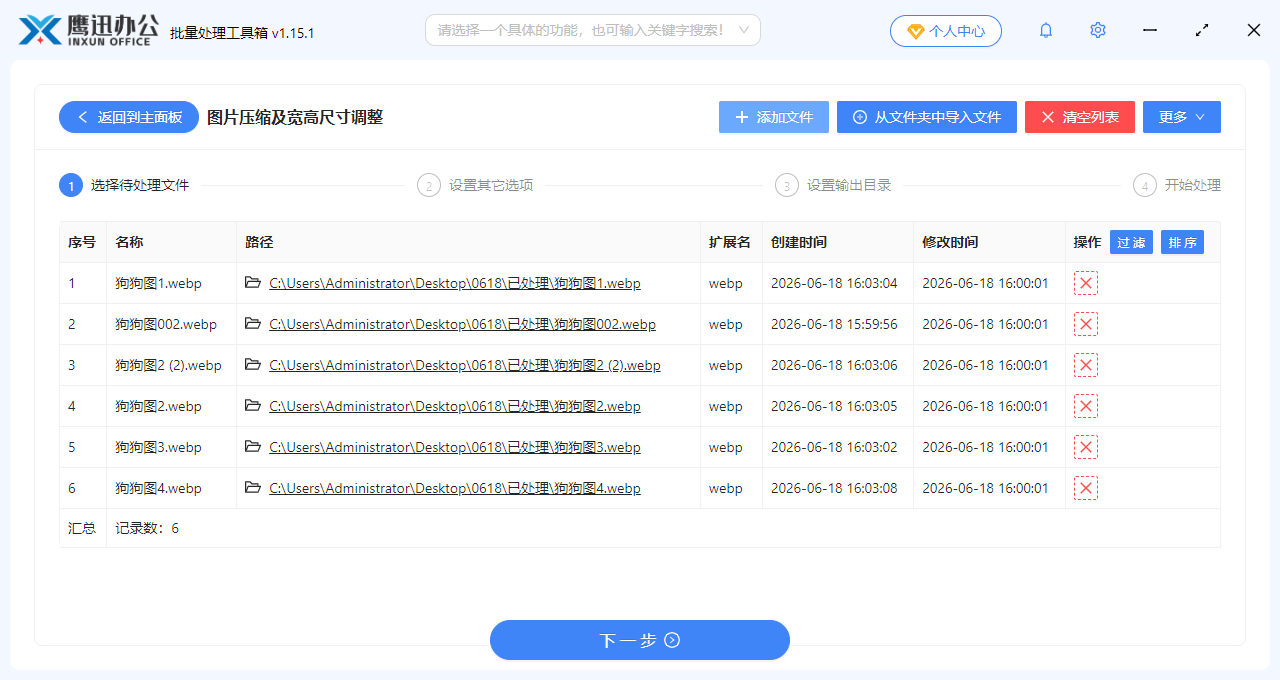
Task: Select step 4 开始处理
Action: [1177, 185]
